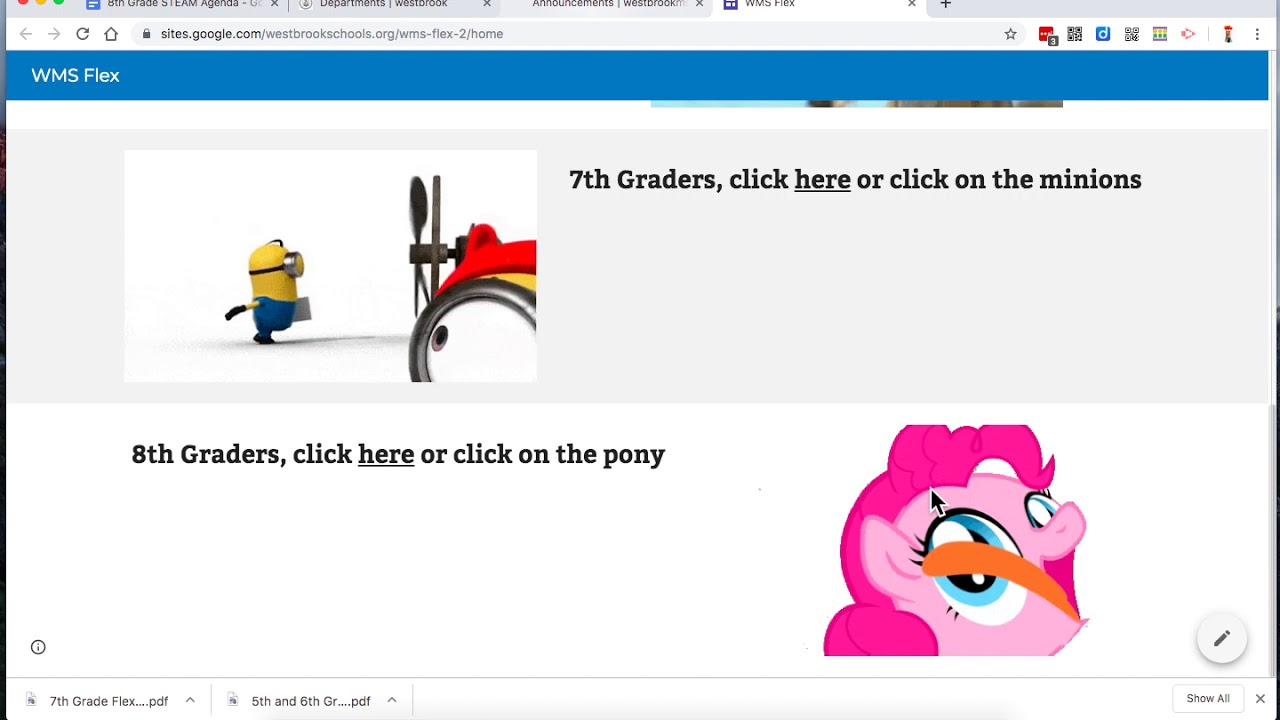Expand options for 5th and 6th Gr download
Image resolution: width=1280 pixels, height=720 pixels.
(392, 700)
